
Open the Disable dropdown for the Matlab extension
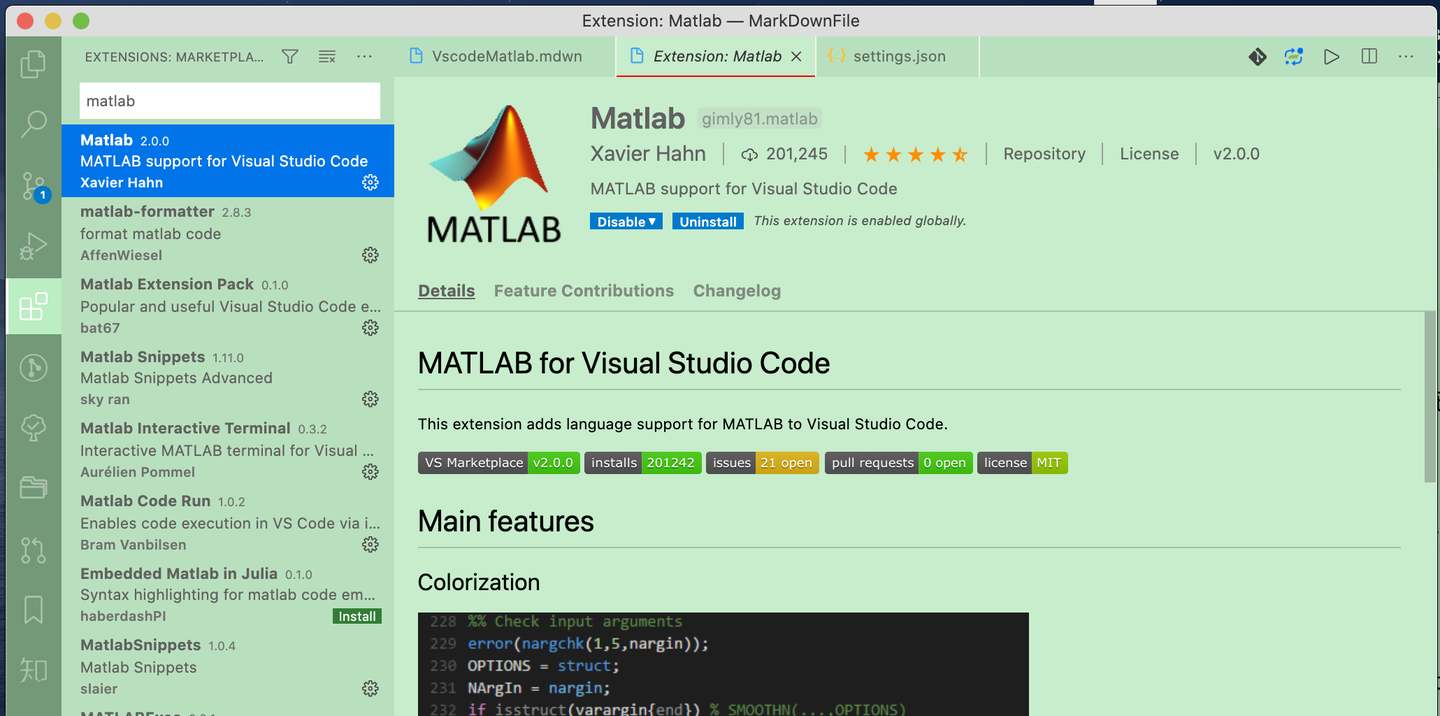click(626, 221)
